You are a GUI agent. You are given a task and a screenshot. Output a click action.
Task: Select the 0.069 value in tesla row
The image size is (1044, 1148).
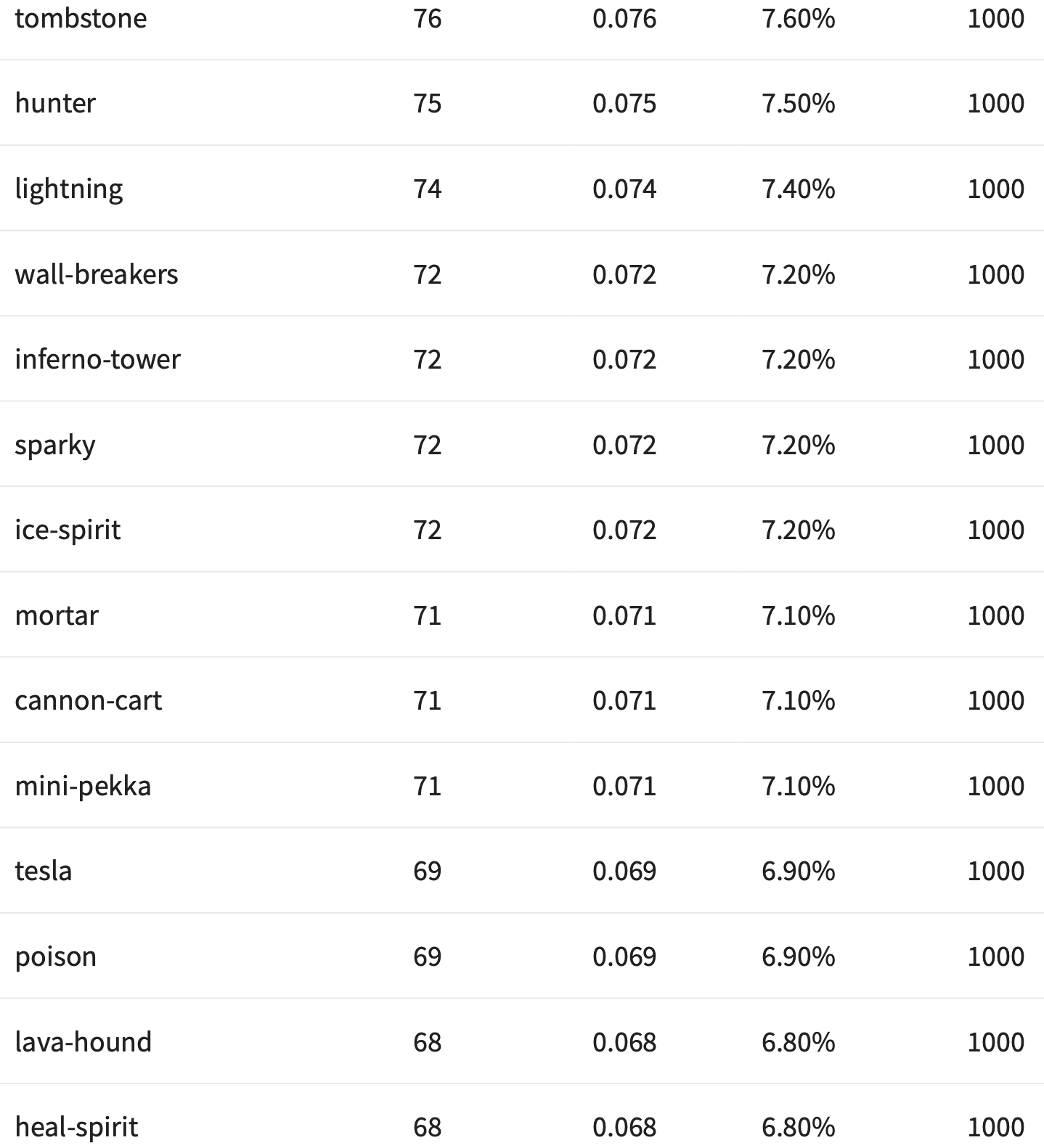tap(624, 871)
